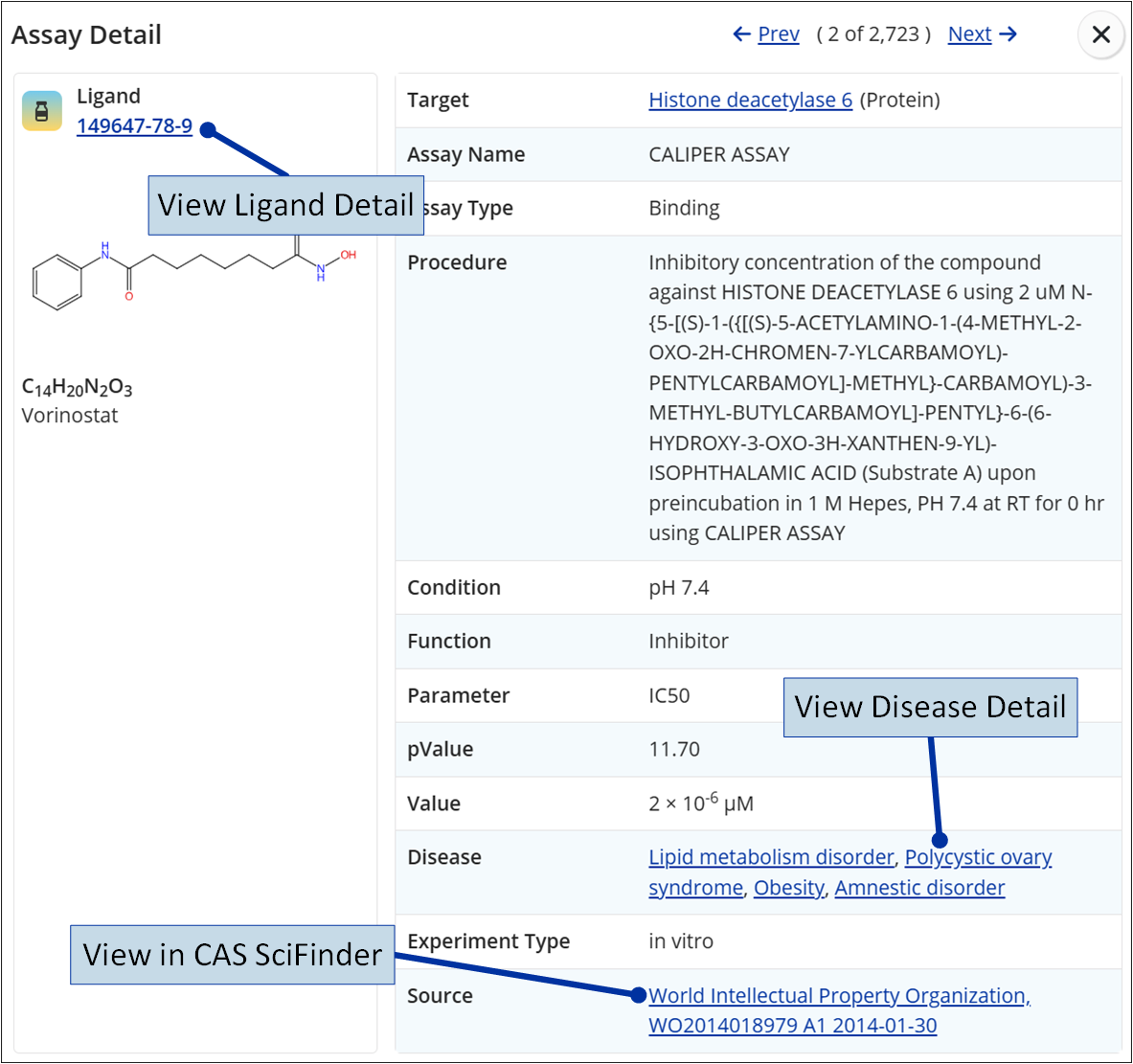Go to the Next assay record
The height and width of the screenshot is (1064, 1133).
(x=969, y=34)
